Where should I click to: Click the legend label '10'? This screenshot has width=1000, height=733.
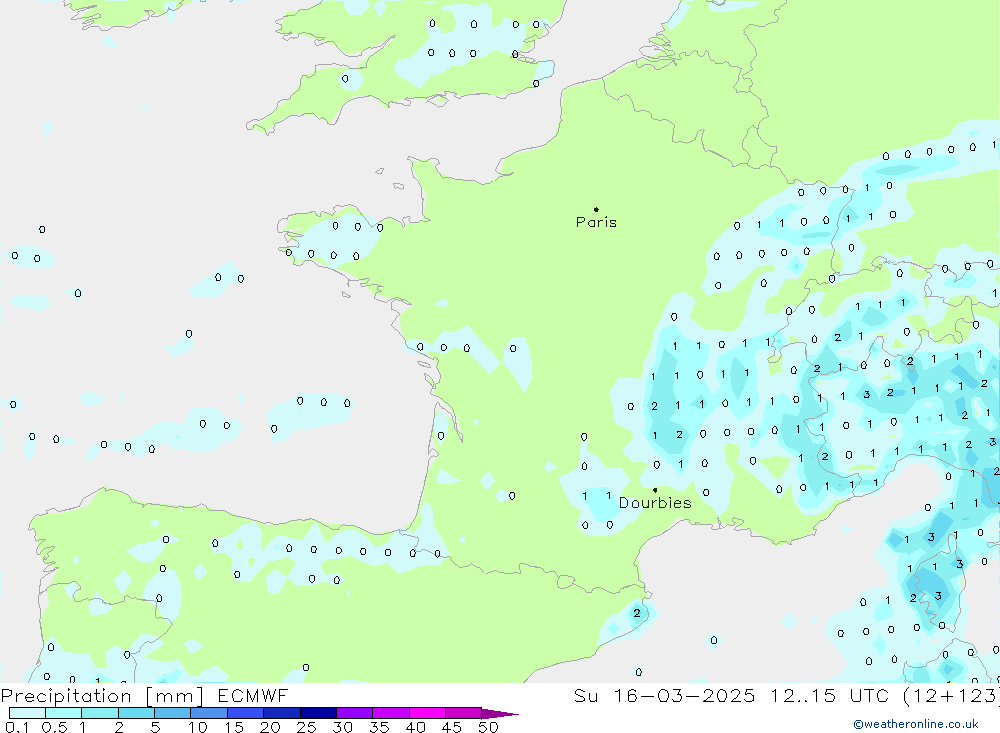pyautogui.click(x=198, y=727)
